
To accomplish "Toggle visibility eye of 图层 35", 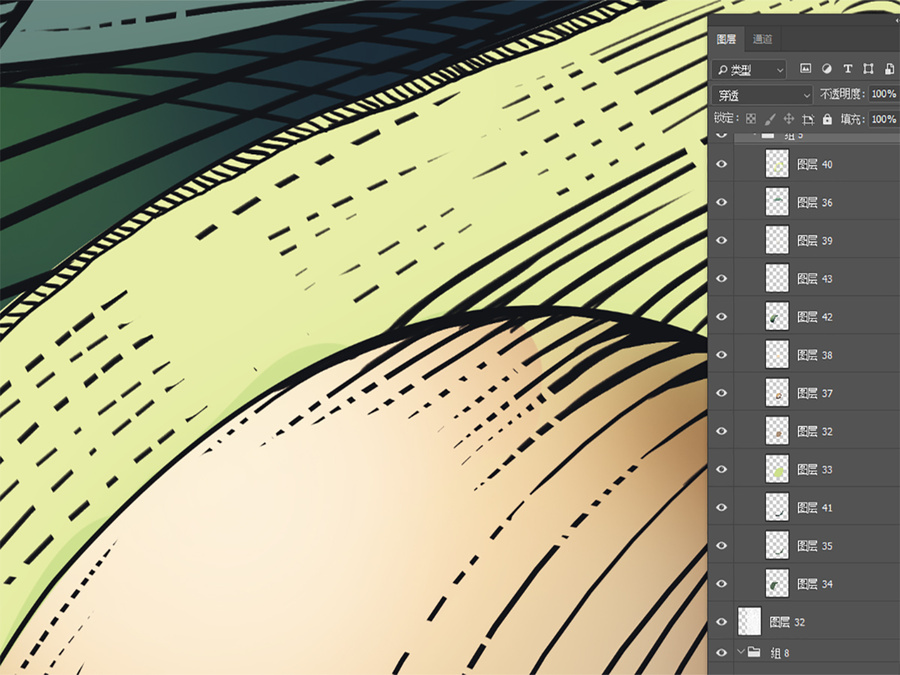I will [721, 546].
